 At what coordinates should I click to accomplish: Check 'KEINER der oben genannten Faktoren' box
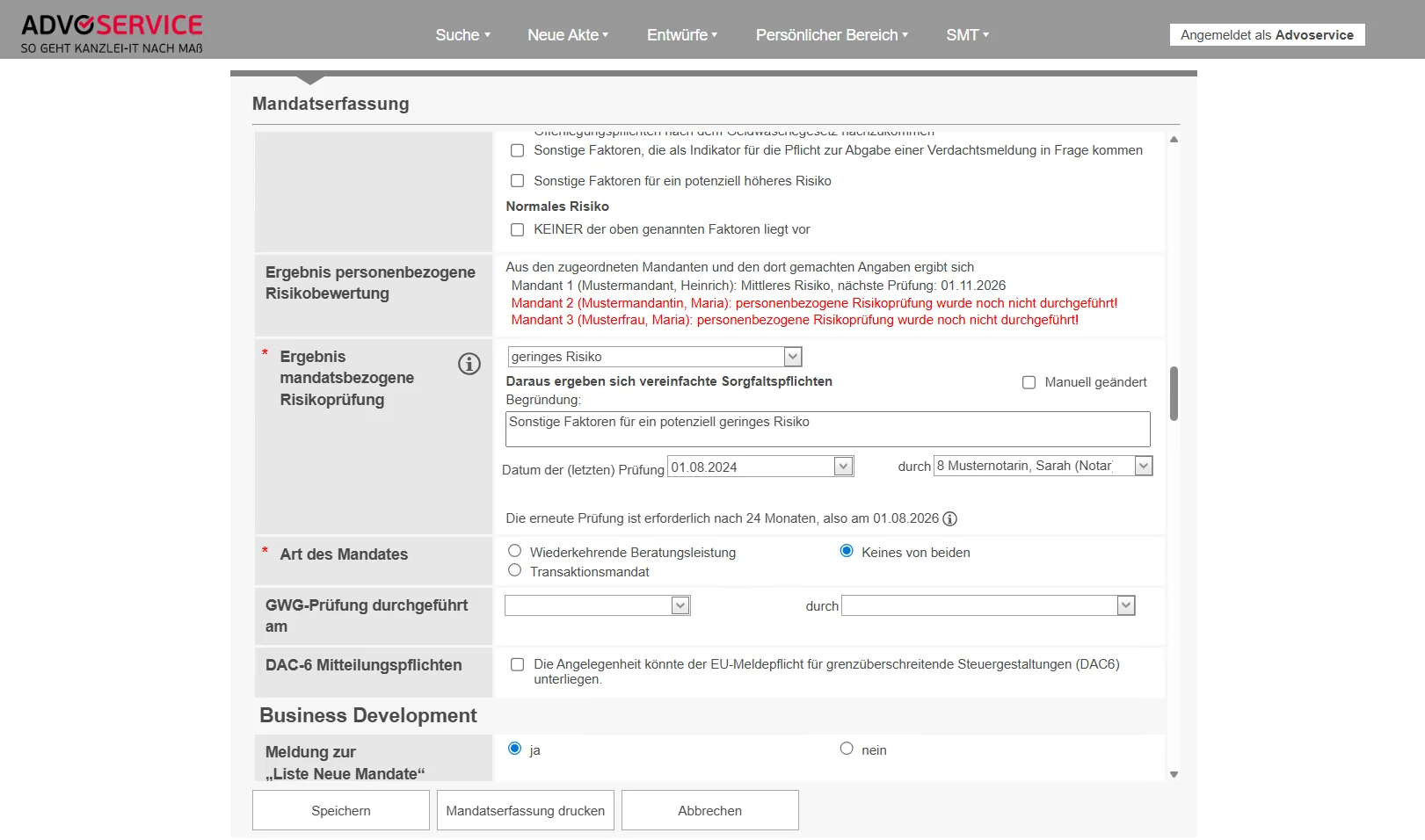click(x=518, y=230)
